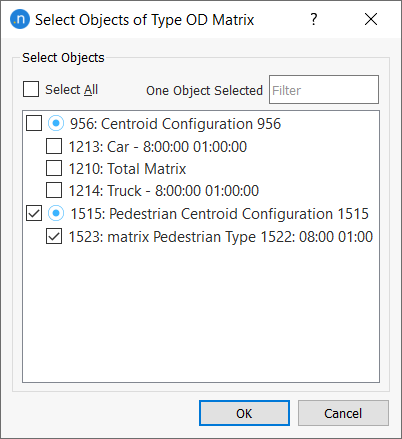Click the Aimsun app icon in title bar
Screen dimensions: 402x439
[x=20, y=19]
